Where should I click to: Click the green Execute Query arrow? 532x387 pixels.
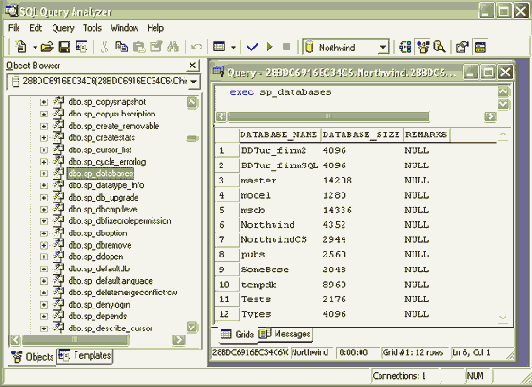tap(270, 46)
